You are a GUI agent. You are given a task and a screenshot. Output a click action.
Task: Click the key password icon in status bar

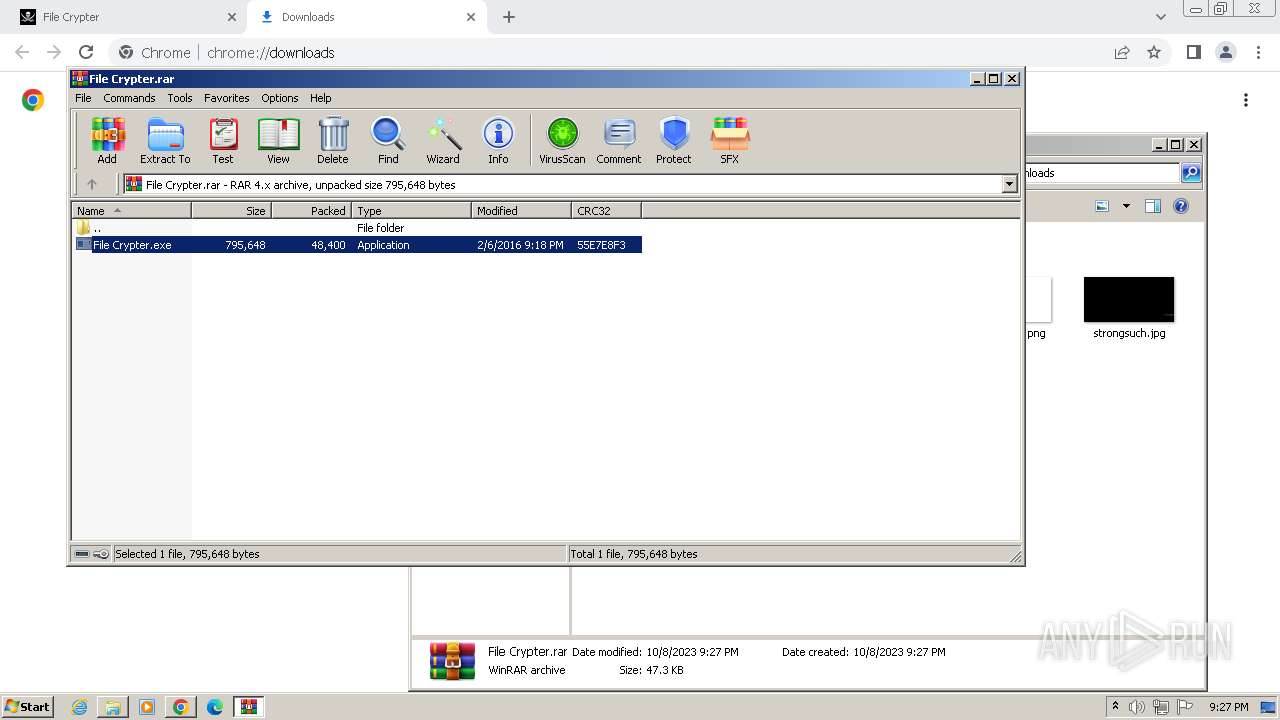(101, 554)
